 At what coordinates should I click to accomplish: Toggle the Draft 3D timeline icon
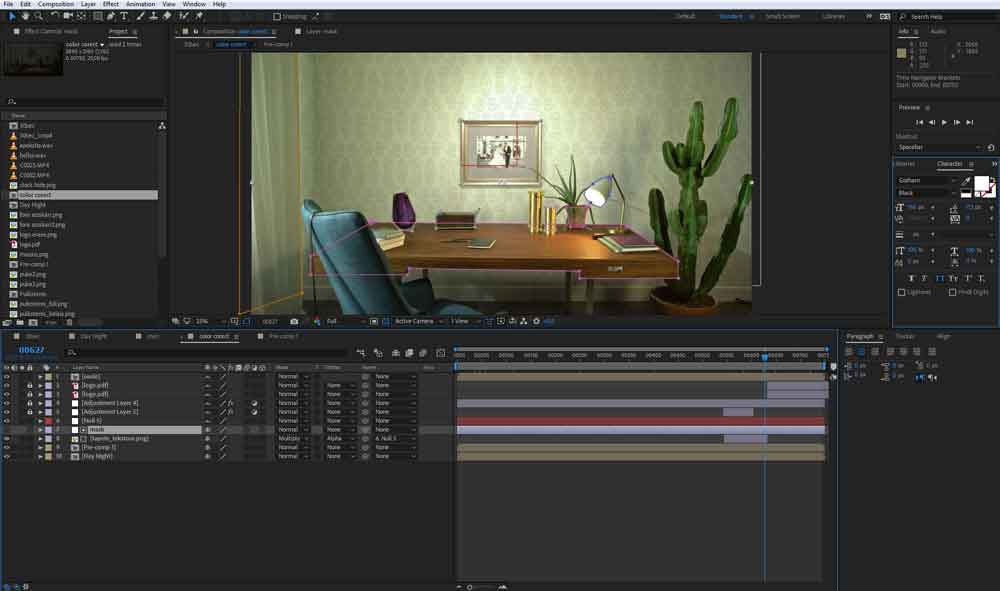point(378,353)
